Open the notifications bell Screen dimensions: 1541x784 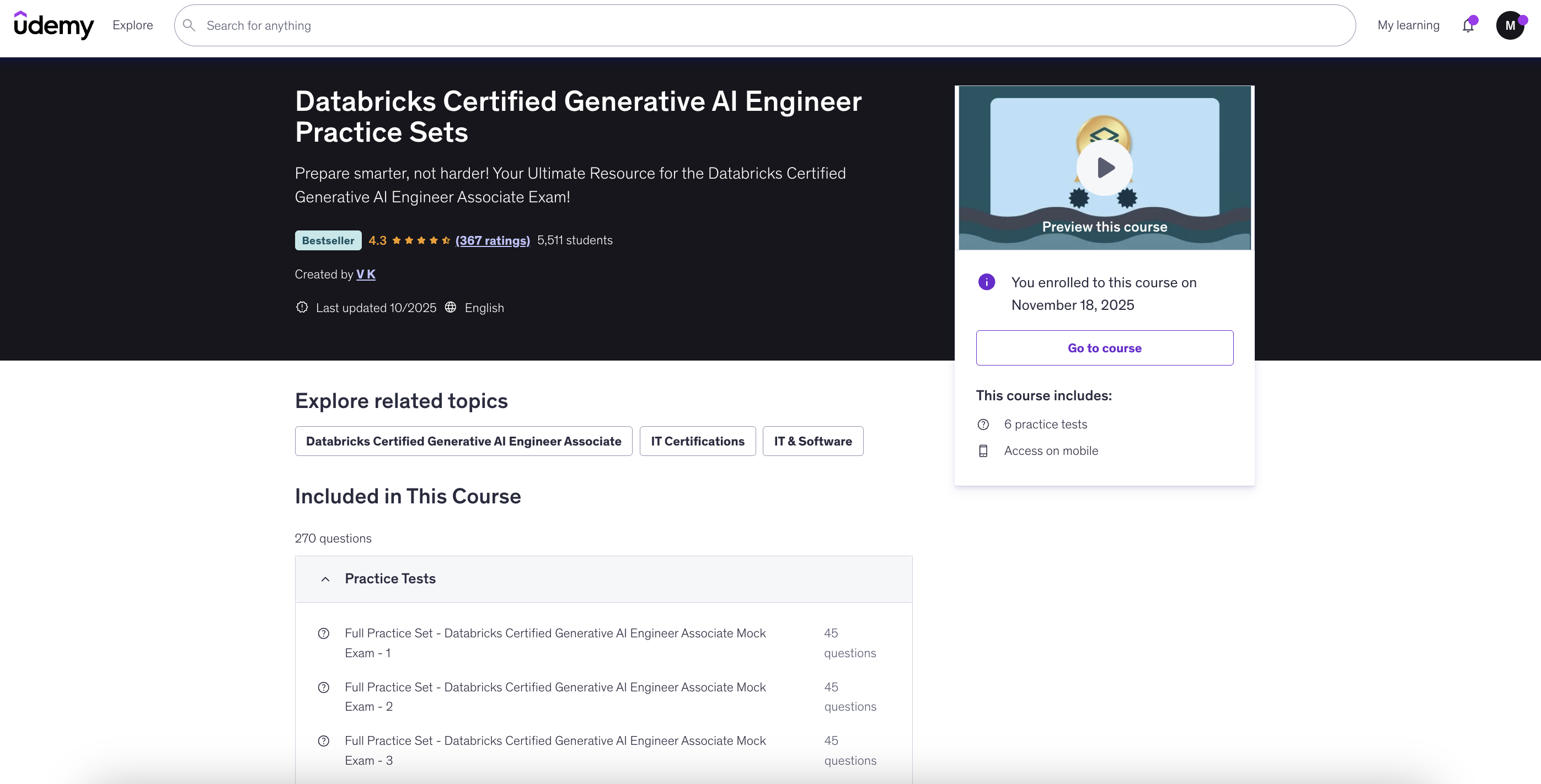click(1468, 26)
